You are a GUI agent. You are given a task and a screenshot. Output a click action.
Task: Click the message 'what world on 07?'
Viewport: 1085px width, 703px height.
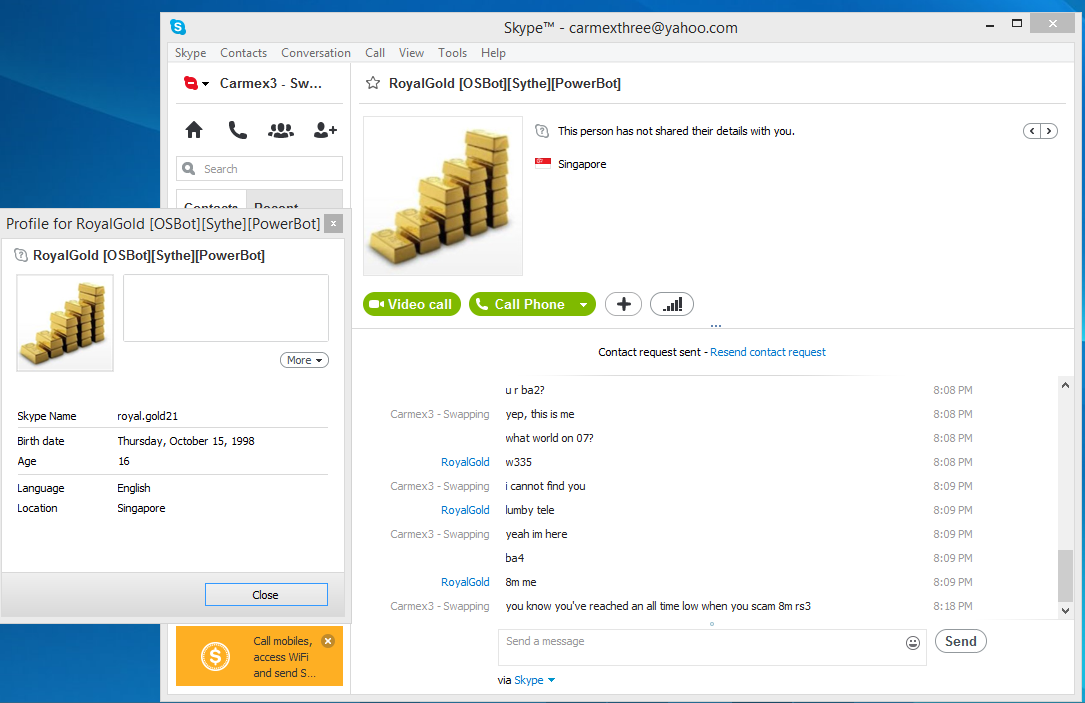[x=549, y=438]
